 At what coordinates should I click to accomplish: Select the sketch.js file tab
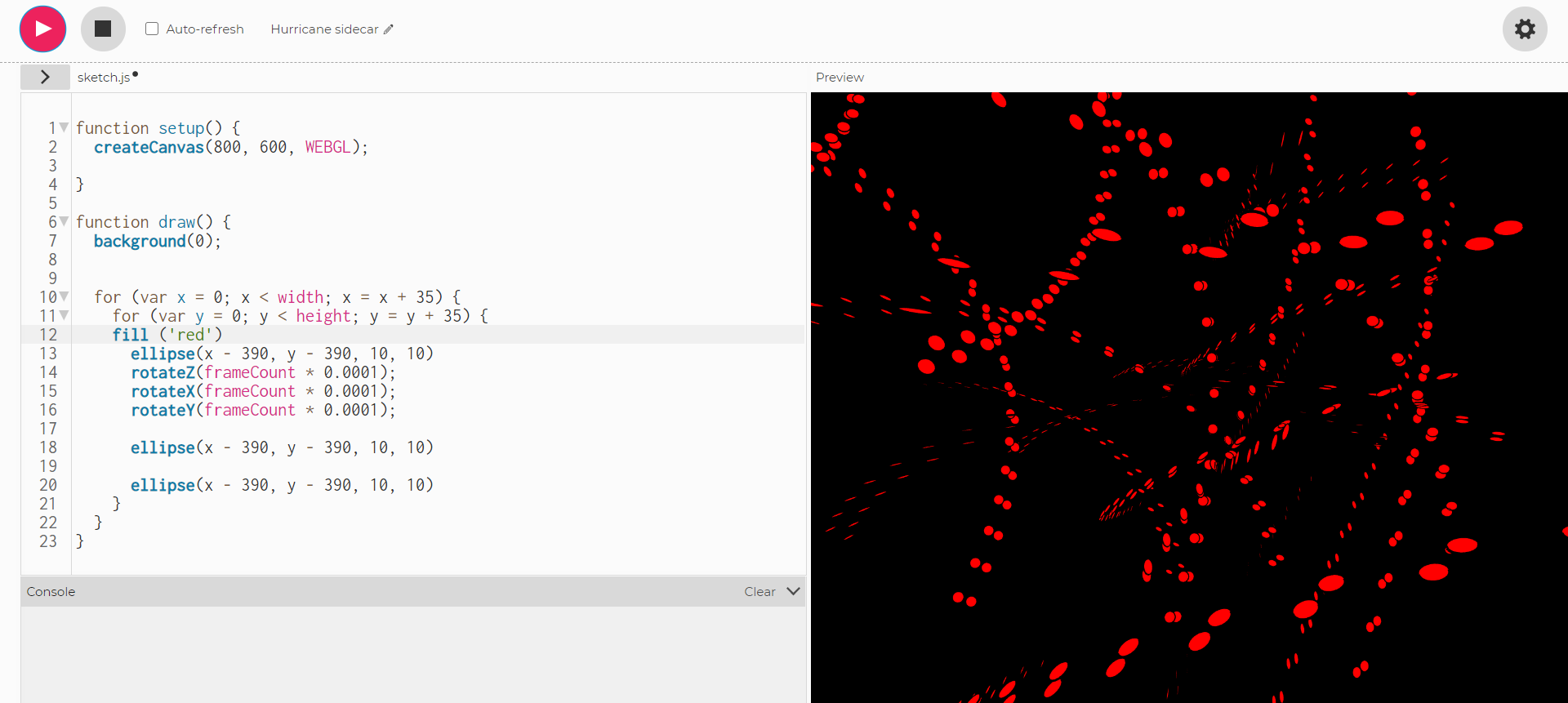104,77
